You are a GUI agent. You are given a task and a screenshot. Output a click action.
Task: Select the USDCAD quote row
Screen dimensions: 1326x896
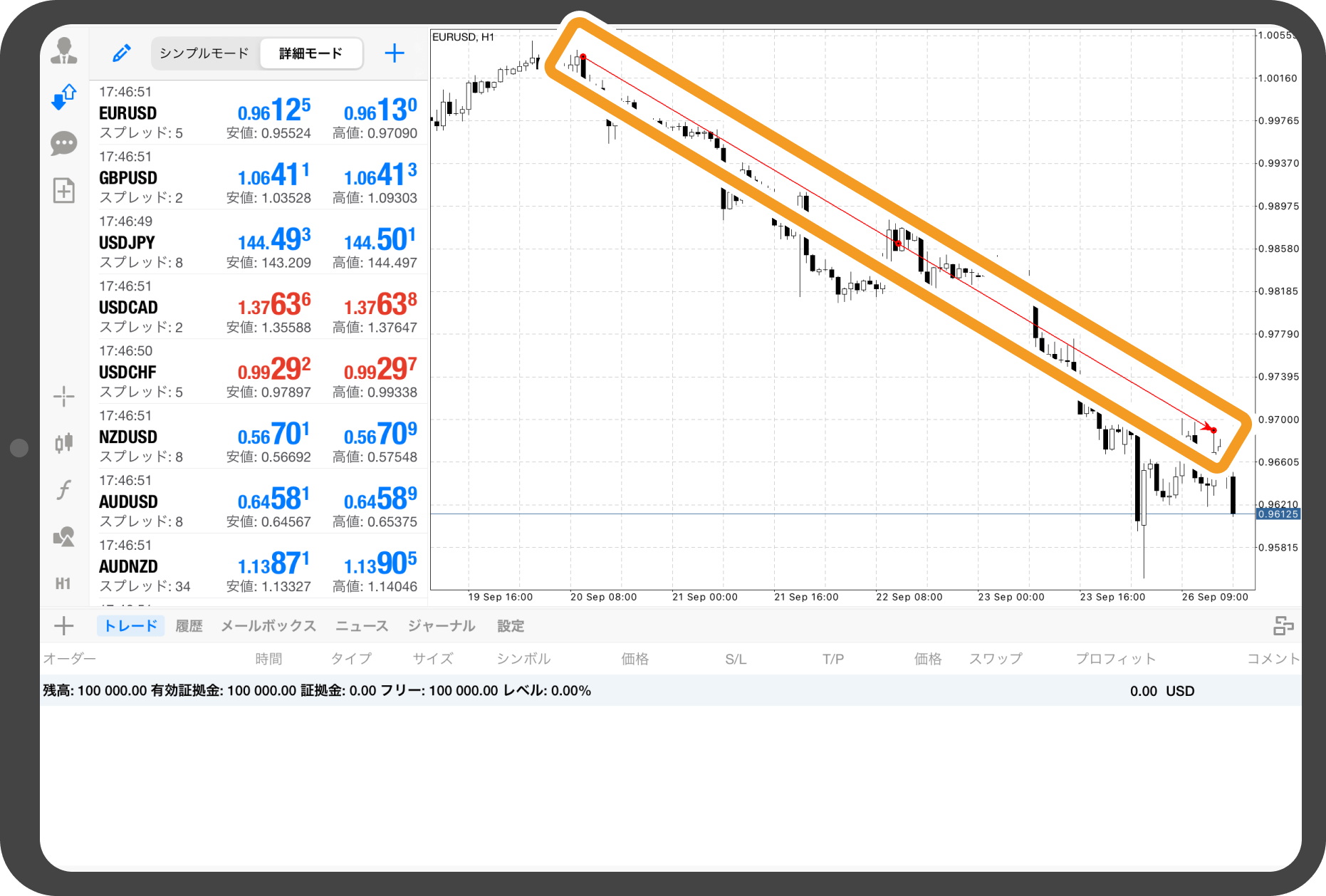point(259,307)
